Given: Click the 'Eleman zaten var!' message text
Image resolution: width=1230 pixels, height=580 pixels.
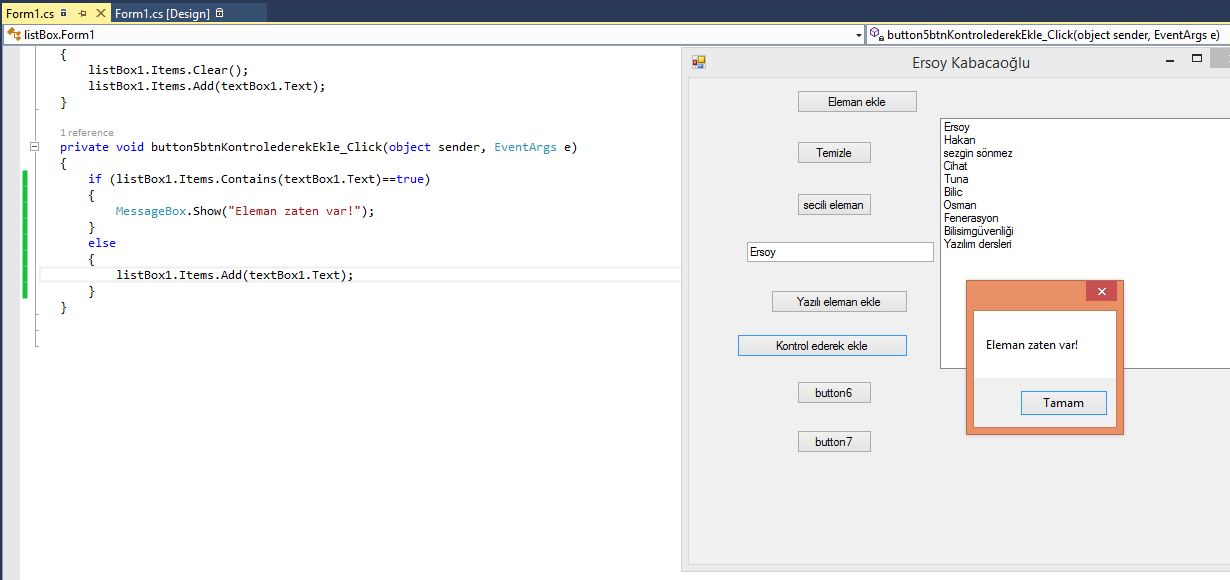Looking at the screenshot, I should 1032,345.
